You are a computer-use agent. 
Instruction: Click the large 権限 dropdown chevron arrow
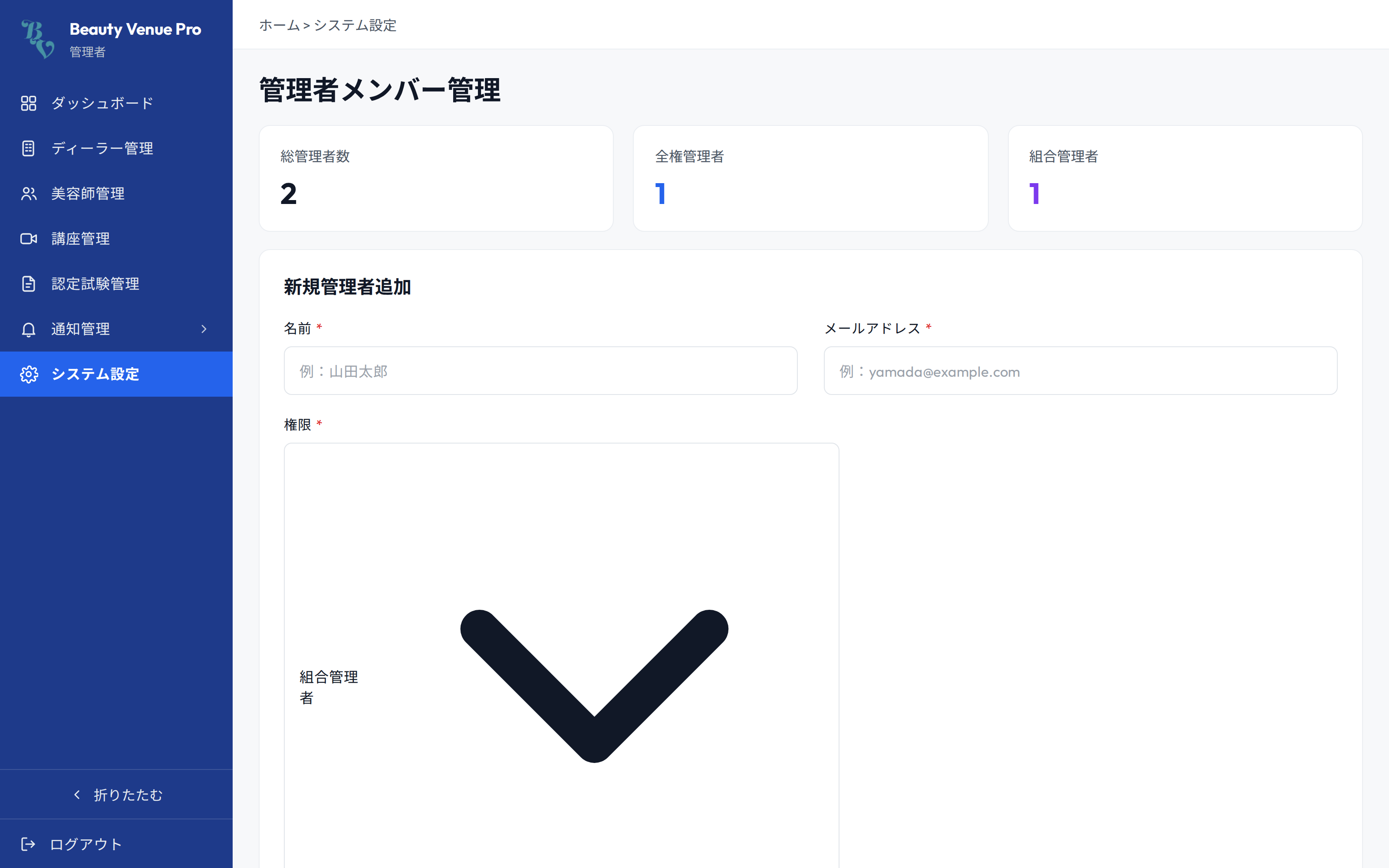(594, 686)
